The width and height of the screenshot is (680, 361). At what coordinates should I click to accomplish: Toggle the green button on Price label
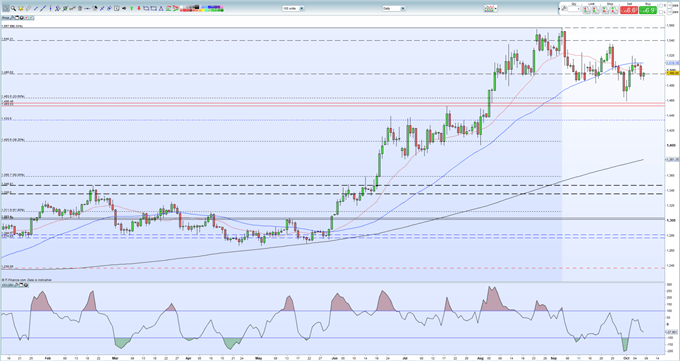pyautogui.click(x=31, y=18)
